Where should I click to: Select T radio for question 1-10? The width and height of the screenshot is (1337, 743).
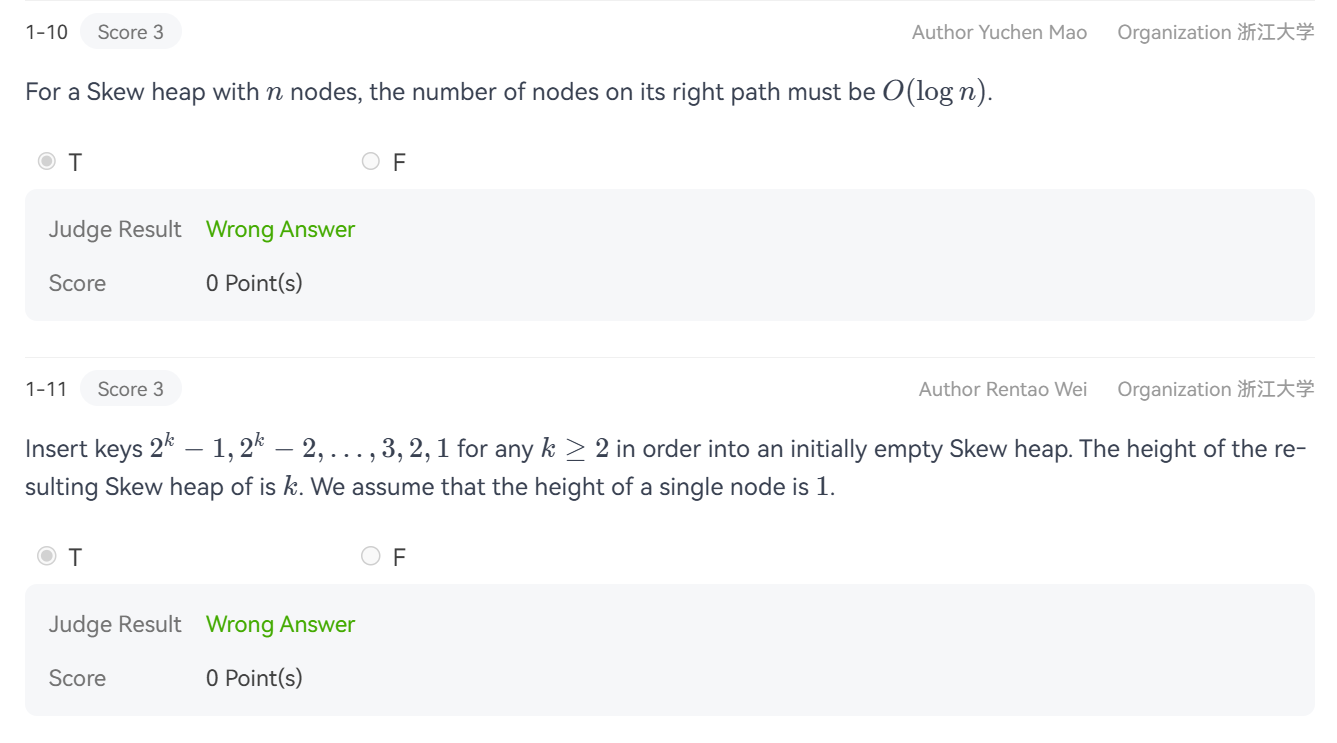pyautogui.click(x=47, y=161)
